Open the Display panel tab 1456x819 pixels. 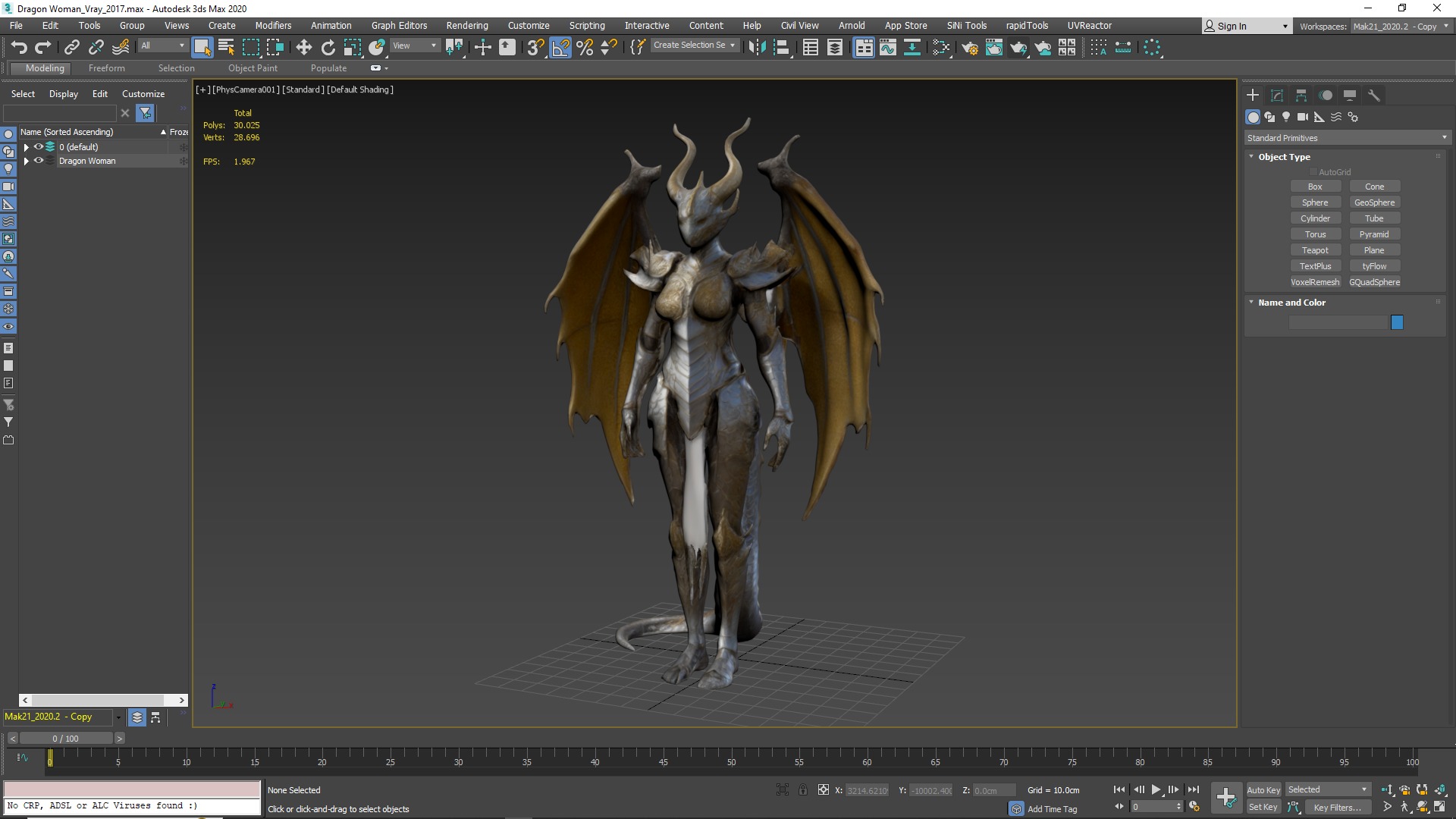(x=1350, y=95)
